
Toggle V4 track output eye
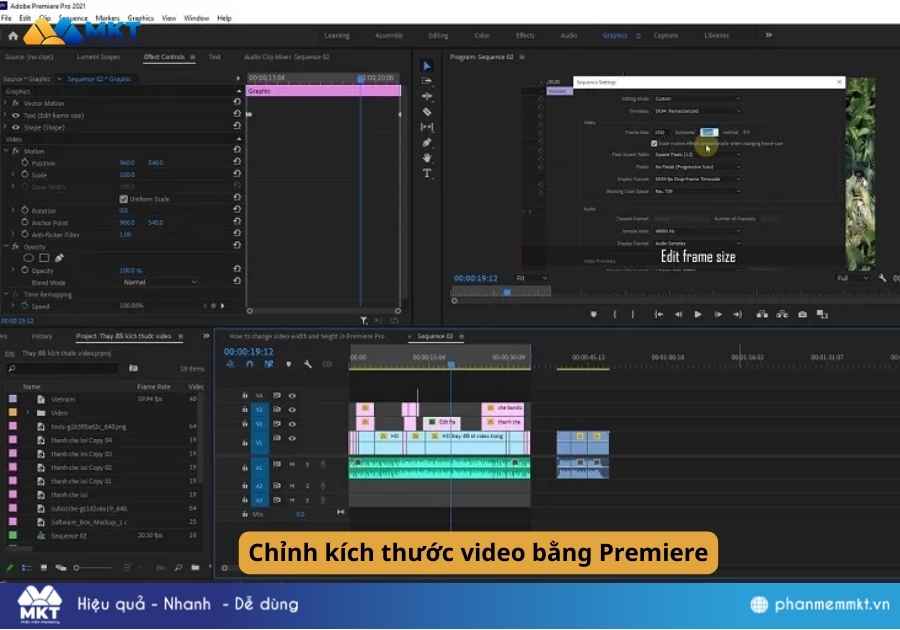click(x=292, y=396)
